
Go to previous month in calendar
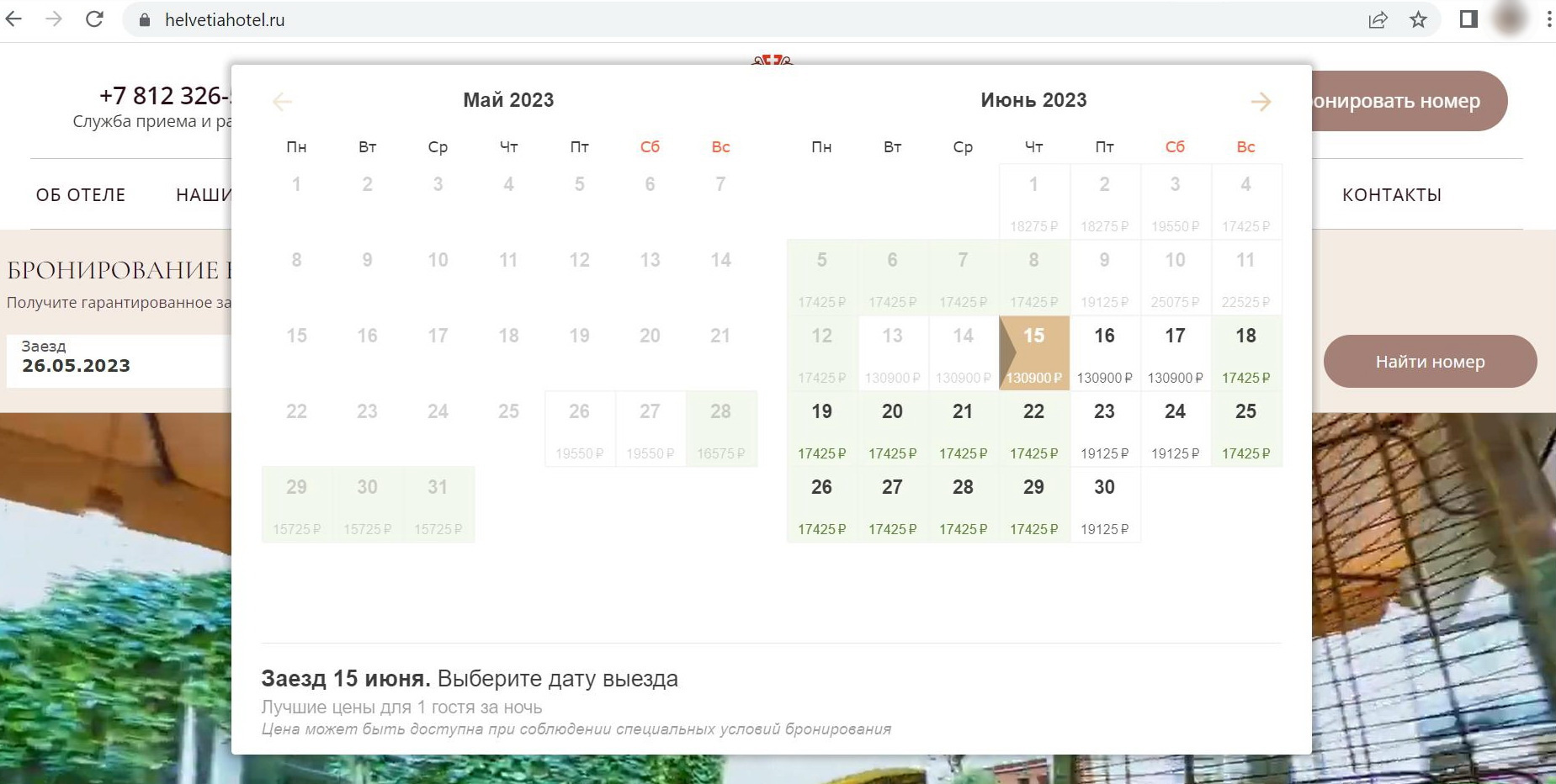pos(283,102)
